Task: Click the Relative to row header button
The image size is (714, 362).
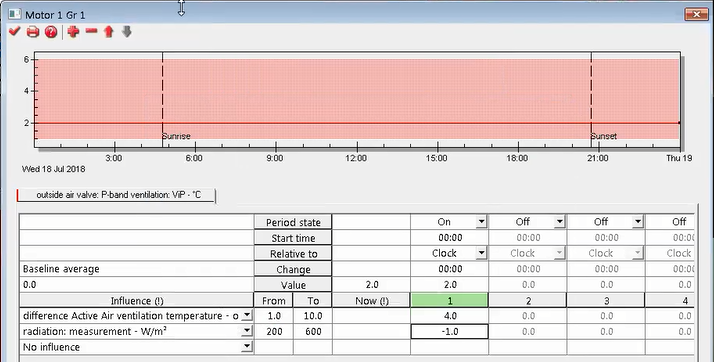Action: coord(293,254)
